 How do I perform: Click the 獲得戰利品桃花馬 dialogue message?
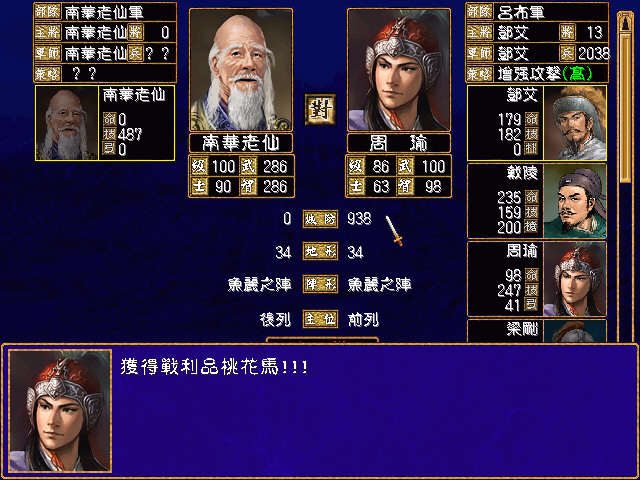(x=214, y=367)
